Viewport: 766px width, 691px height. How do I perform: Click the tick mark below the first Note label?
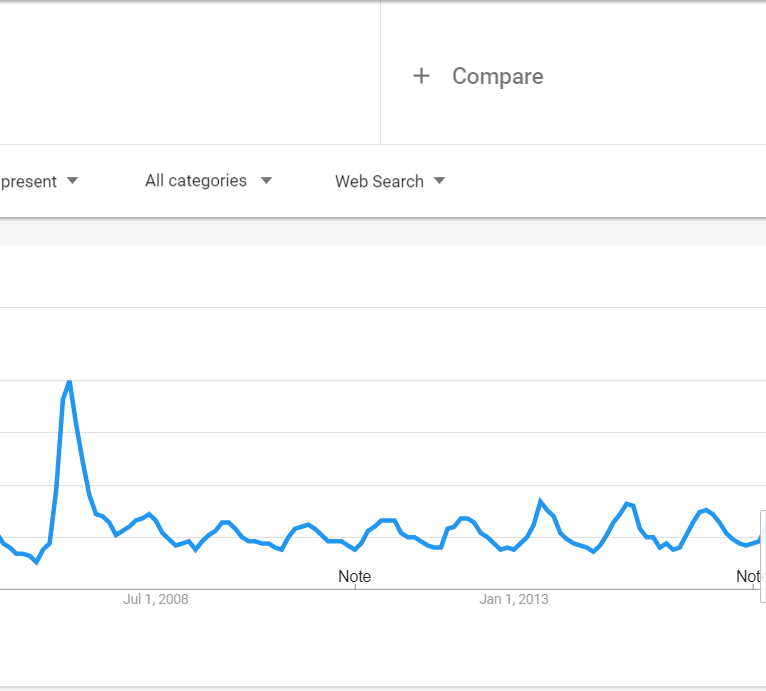[354, 587]
